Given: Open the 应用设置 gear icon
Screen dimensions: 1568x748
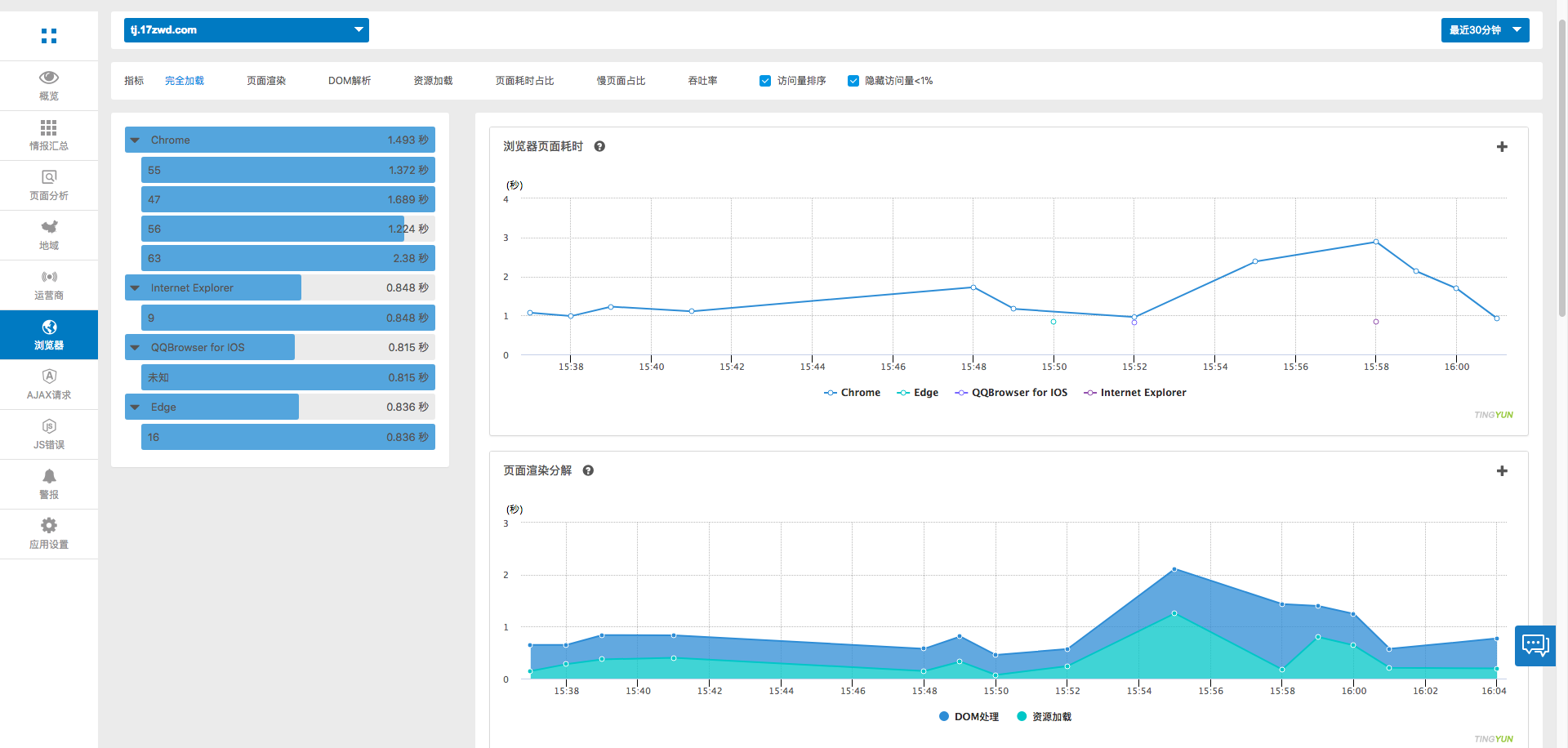Looking at the screenshot, I should pos(49,525).
